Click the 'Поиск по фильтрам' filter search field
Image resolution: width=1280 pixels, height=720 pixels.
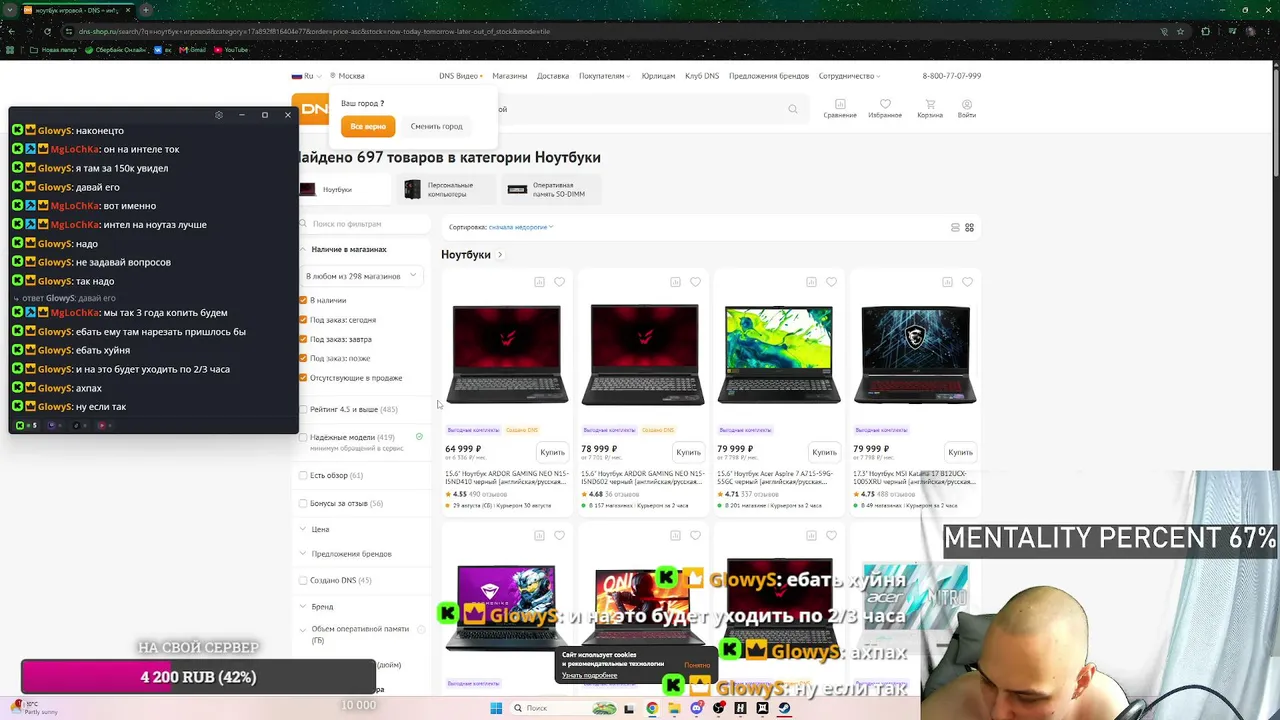(x=364, y=224)
